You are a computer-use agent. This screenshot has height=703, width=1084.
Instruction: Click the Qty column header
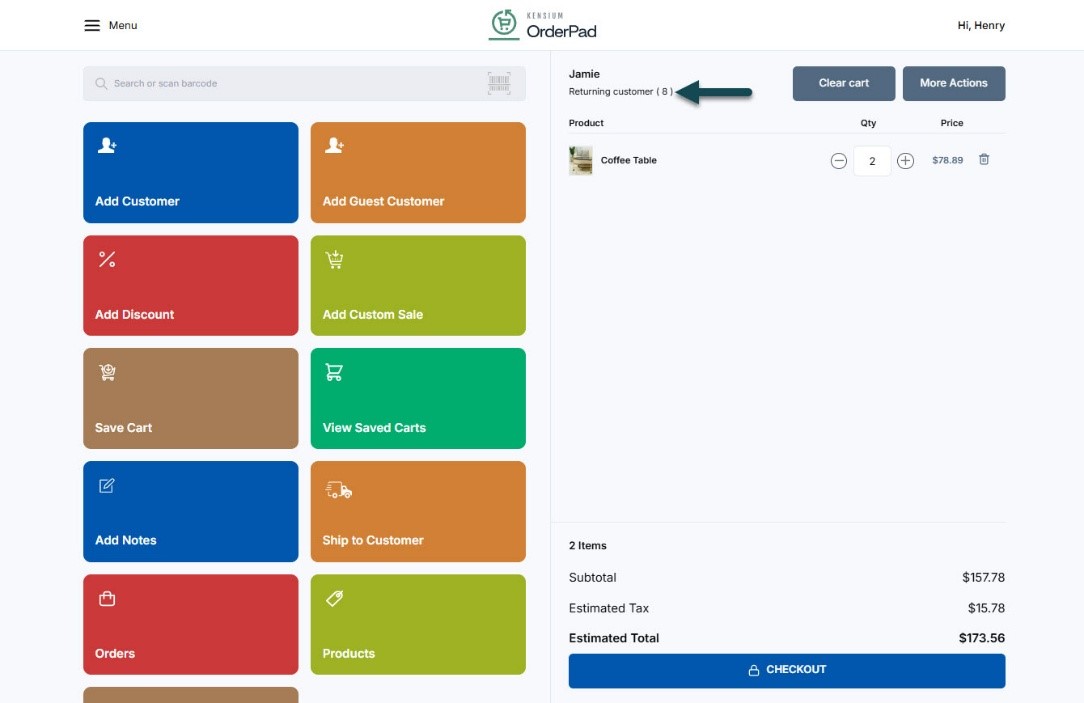868,123
